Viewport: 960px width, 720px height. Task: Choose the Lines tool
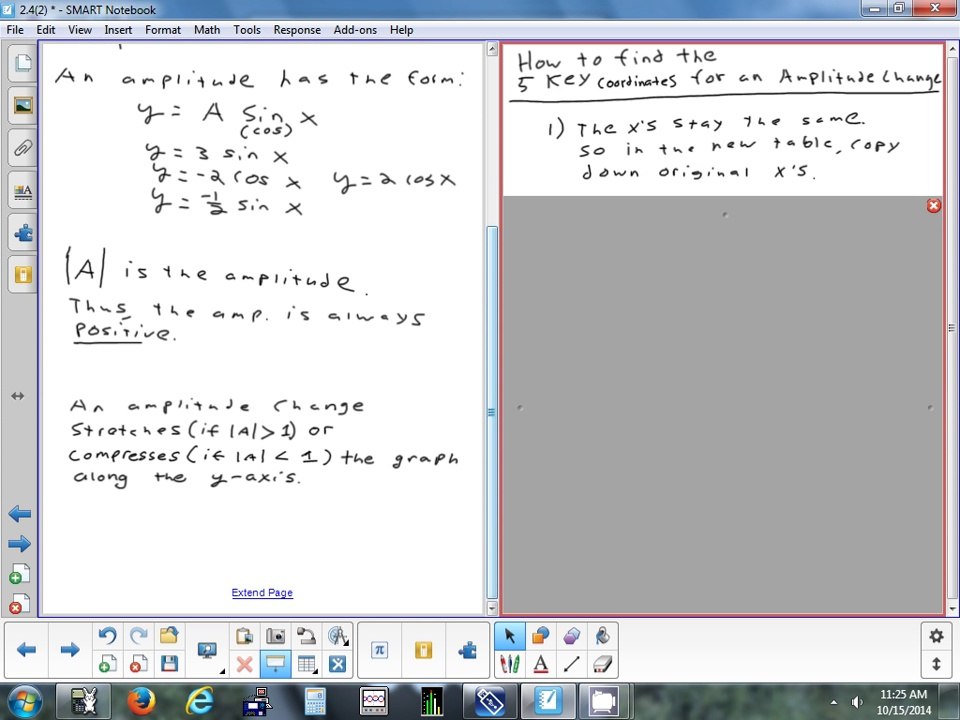click(x=572, y=664)
